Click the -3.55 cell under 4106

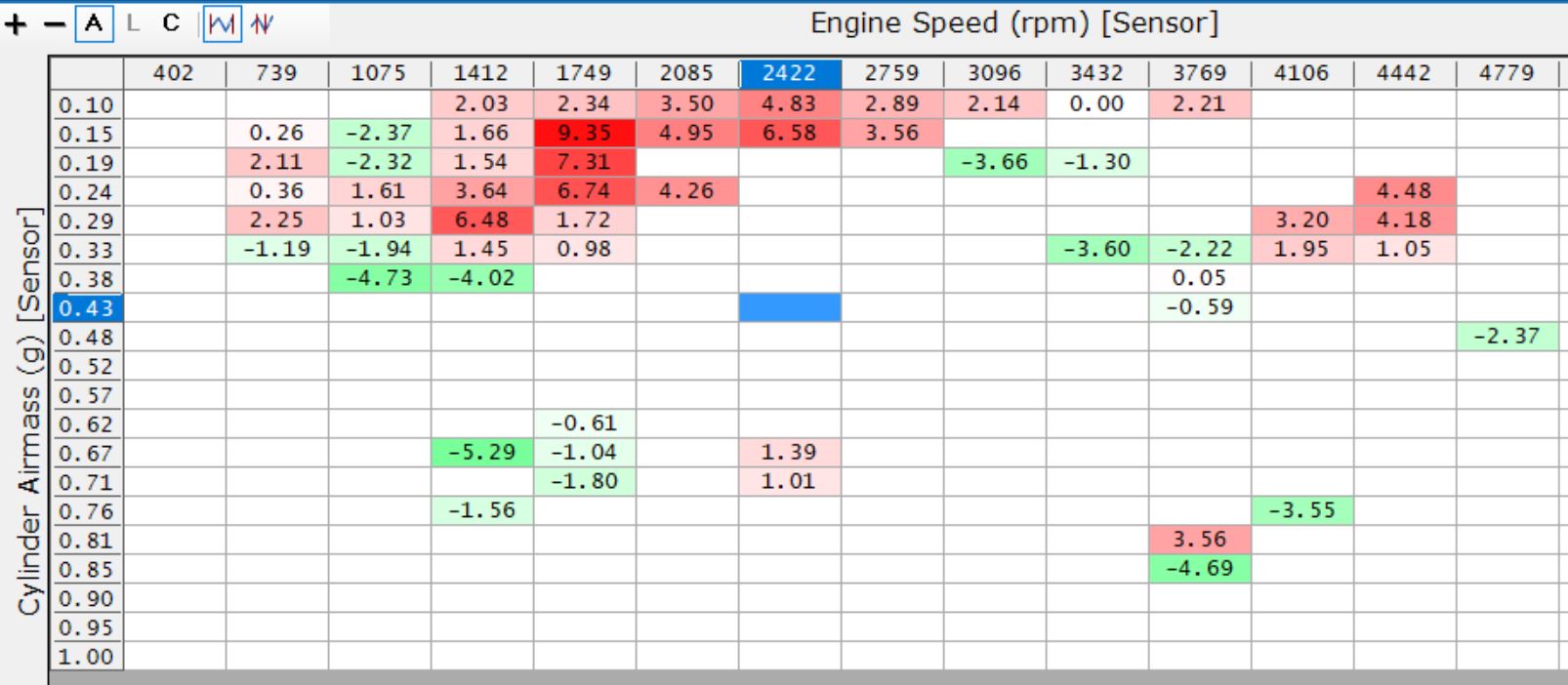coord(1302,511)
